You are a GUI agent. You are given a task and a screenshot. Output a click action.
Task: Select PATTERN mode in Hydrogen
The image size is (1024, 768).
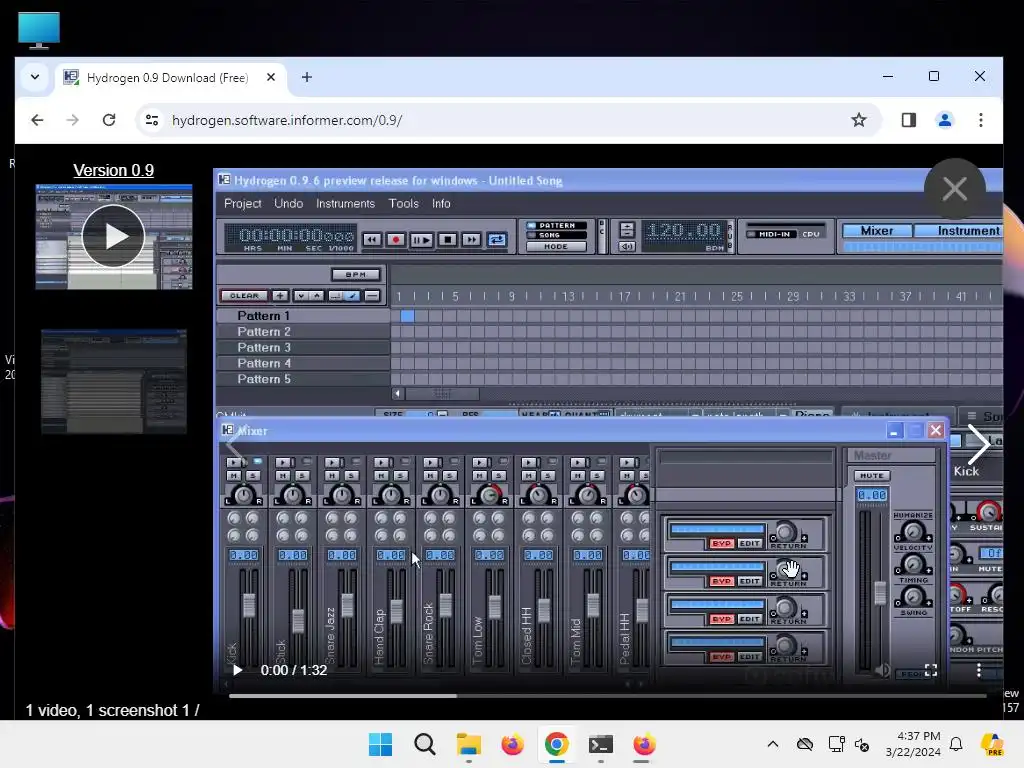pyautogui.click(x=556, y=225)
